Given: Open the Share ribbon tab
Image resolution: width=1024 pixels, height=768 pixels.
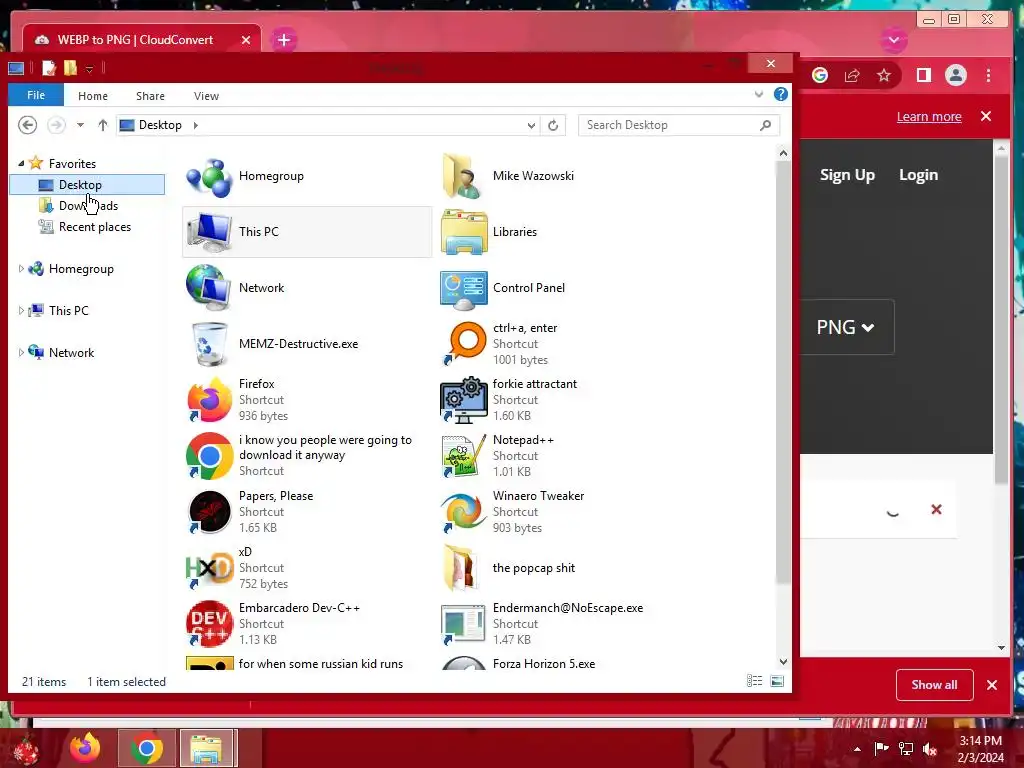Looking at the screenshot, I should [150, 96].
